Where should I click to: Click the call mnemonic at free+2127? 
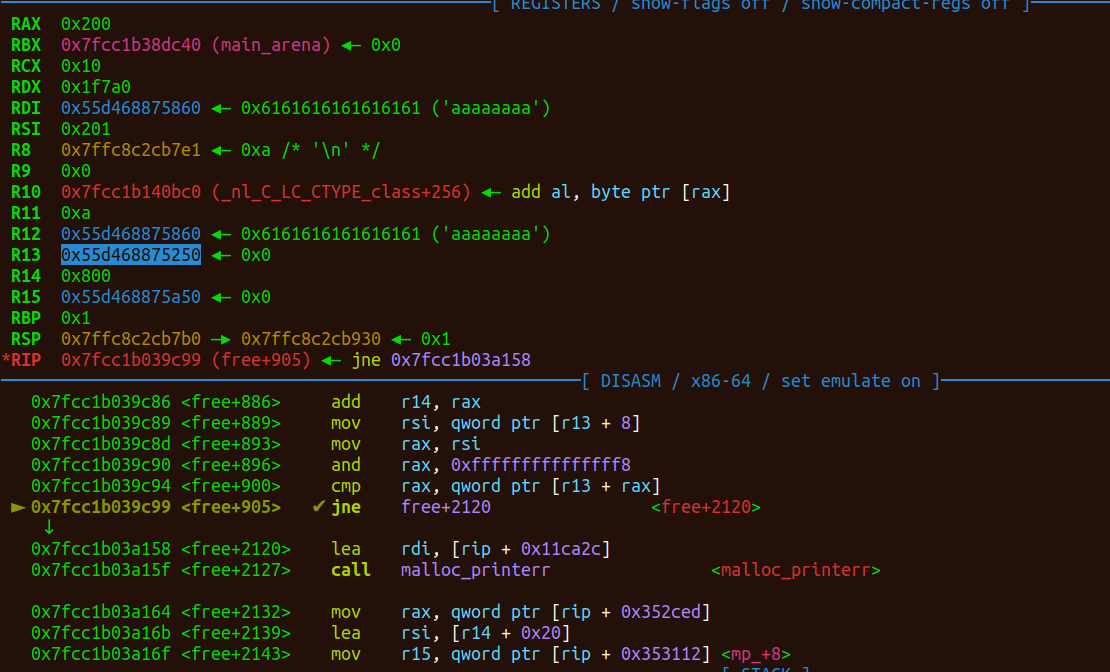point(350,570)
